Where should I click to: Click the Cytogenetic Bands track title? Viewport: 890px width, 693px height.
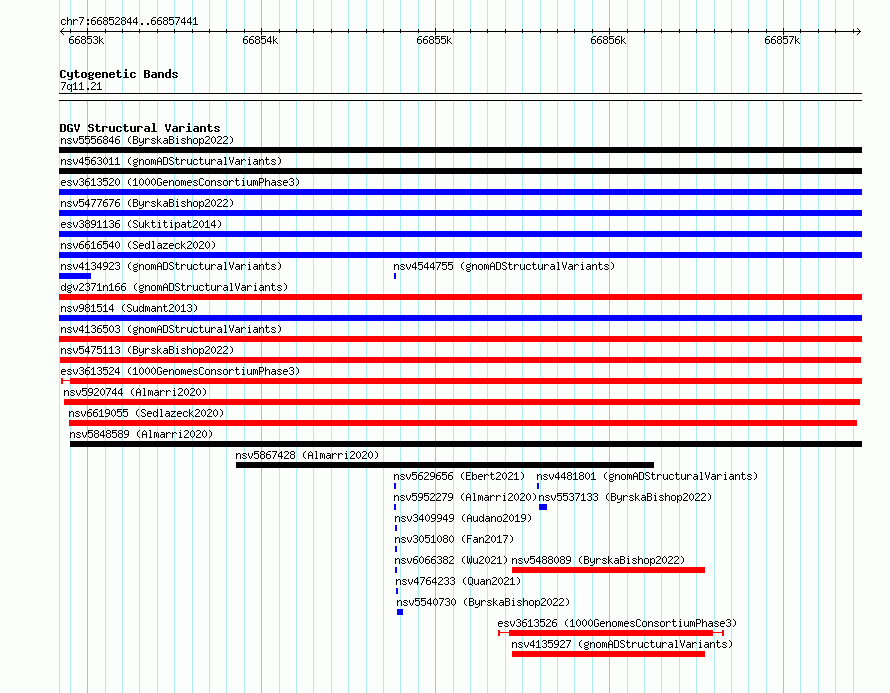(x=119, y=74)
